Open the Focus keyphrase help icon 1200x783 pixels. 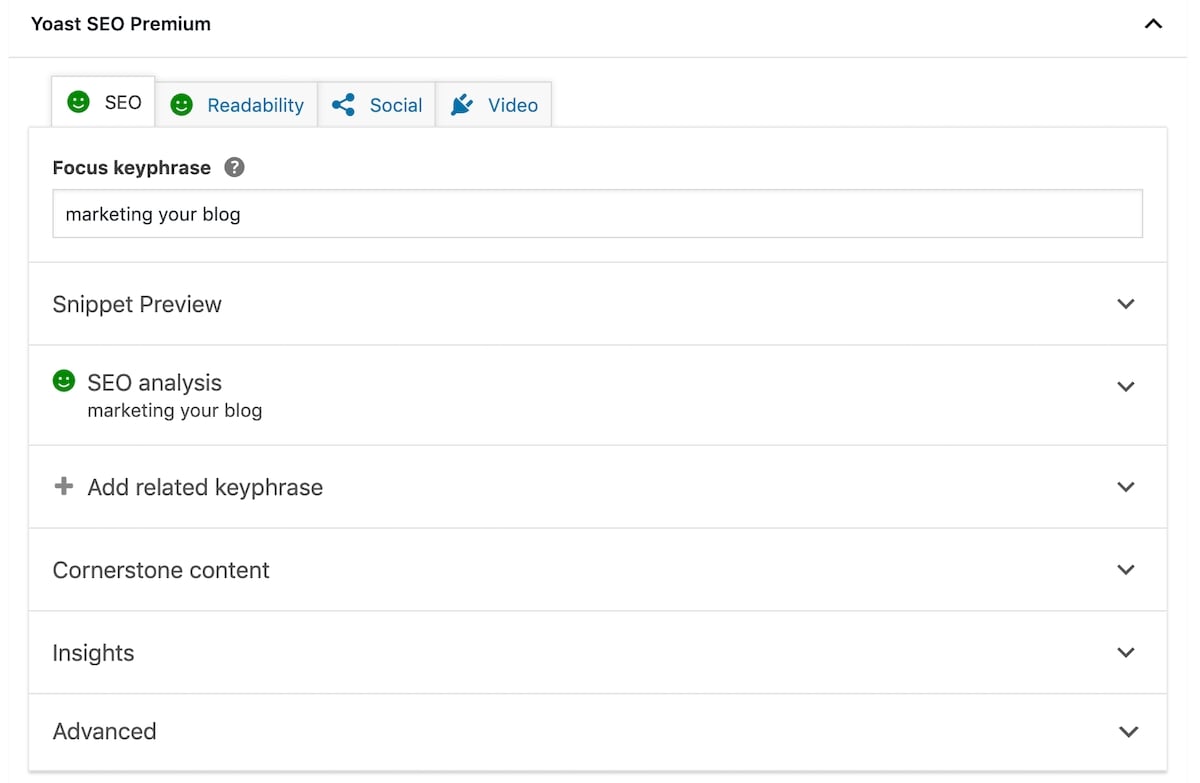pos(233,168)
